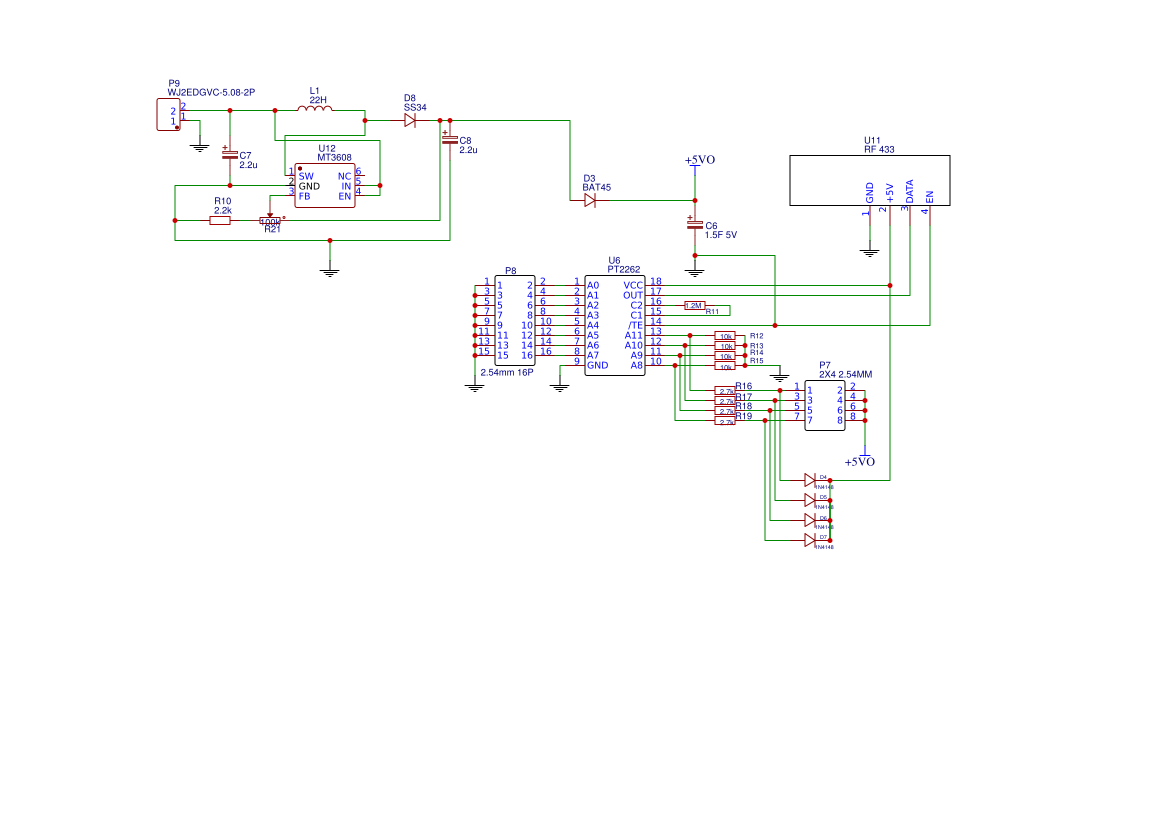Select the RF 433 label of U11
The width and height of the screenshot is (1169, 827).
[879, 149]
